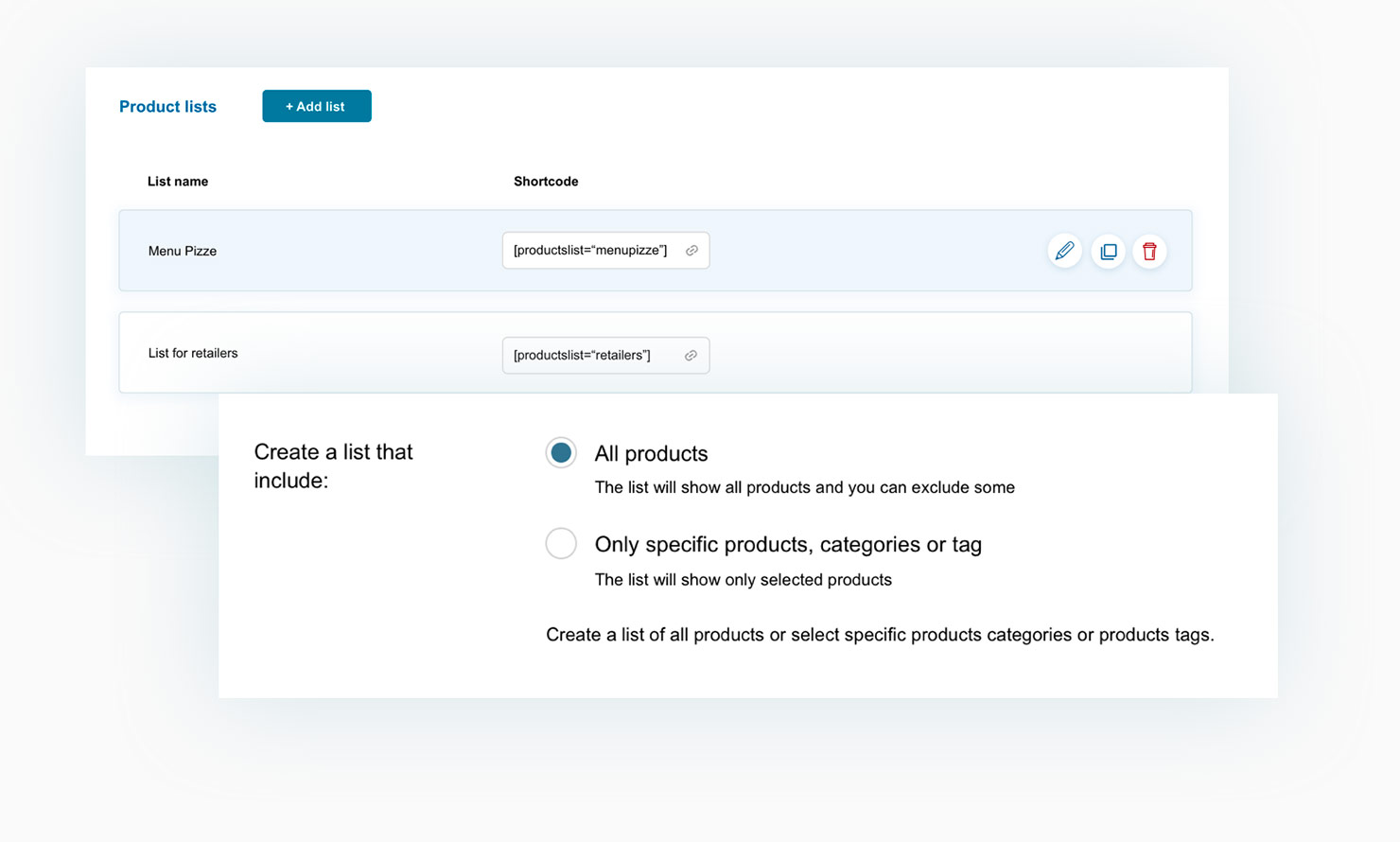Viewport: 1400px width, 842px height.
Task: Click the 'All products' option label
Action: pos(651,454)
